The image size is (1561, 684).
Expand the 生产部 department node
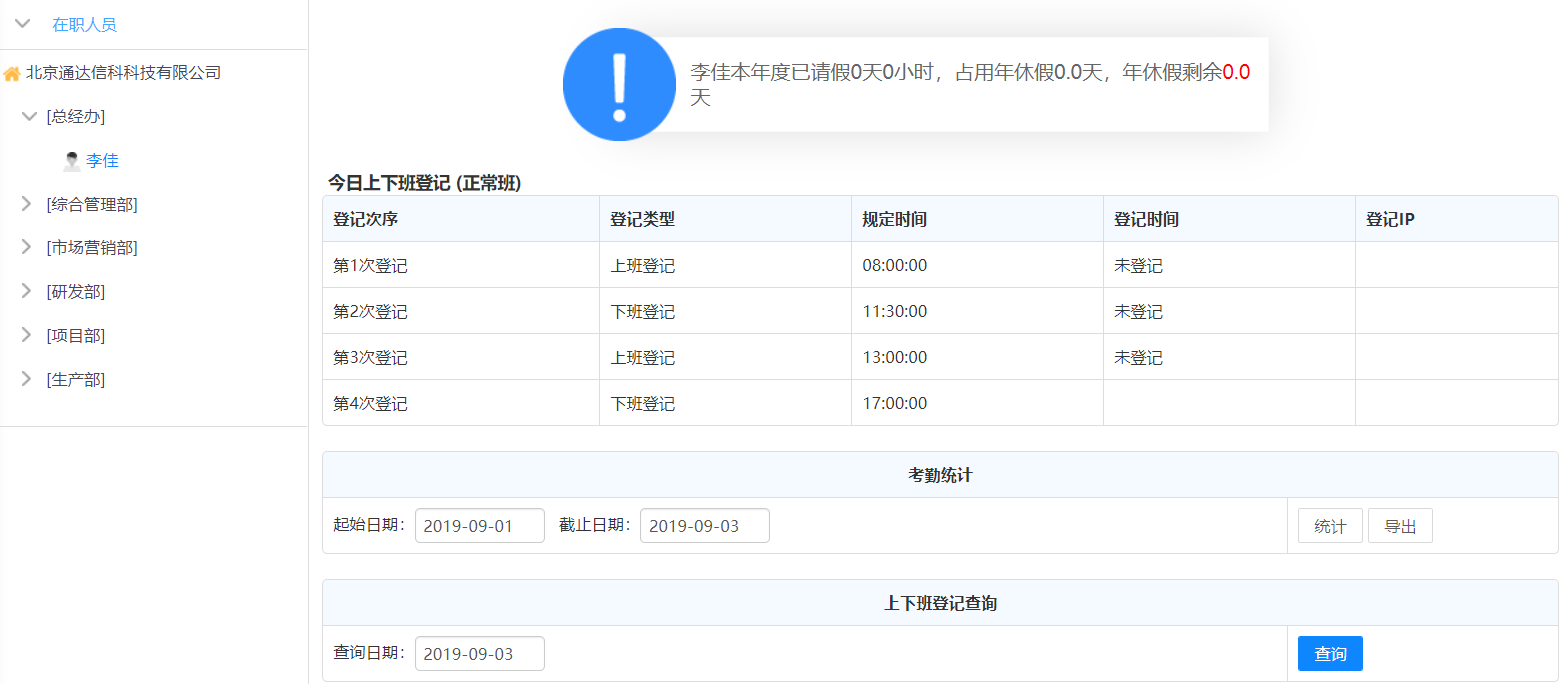(x=27, y=379)
